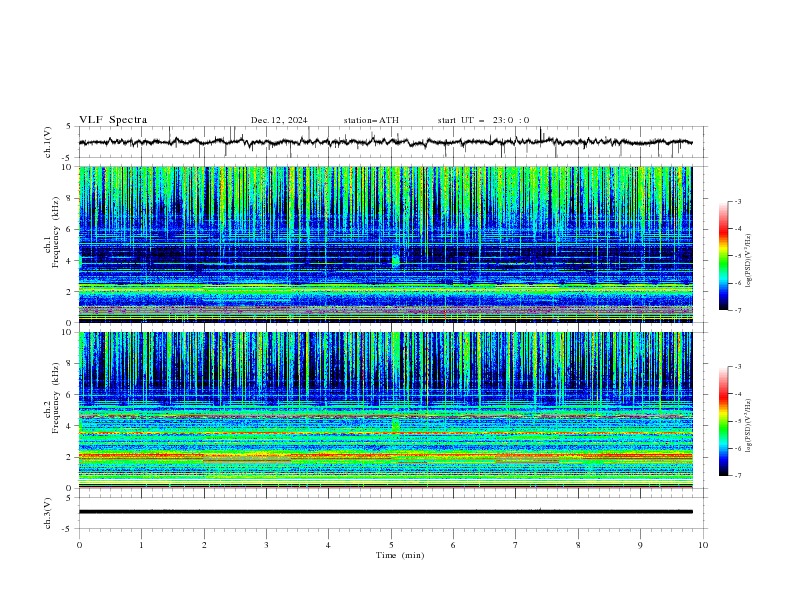The height and width of the screenshot is (612, 792).
Task: Click the "start UT = 23:0 :0" label
Action: [483, 120]
